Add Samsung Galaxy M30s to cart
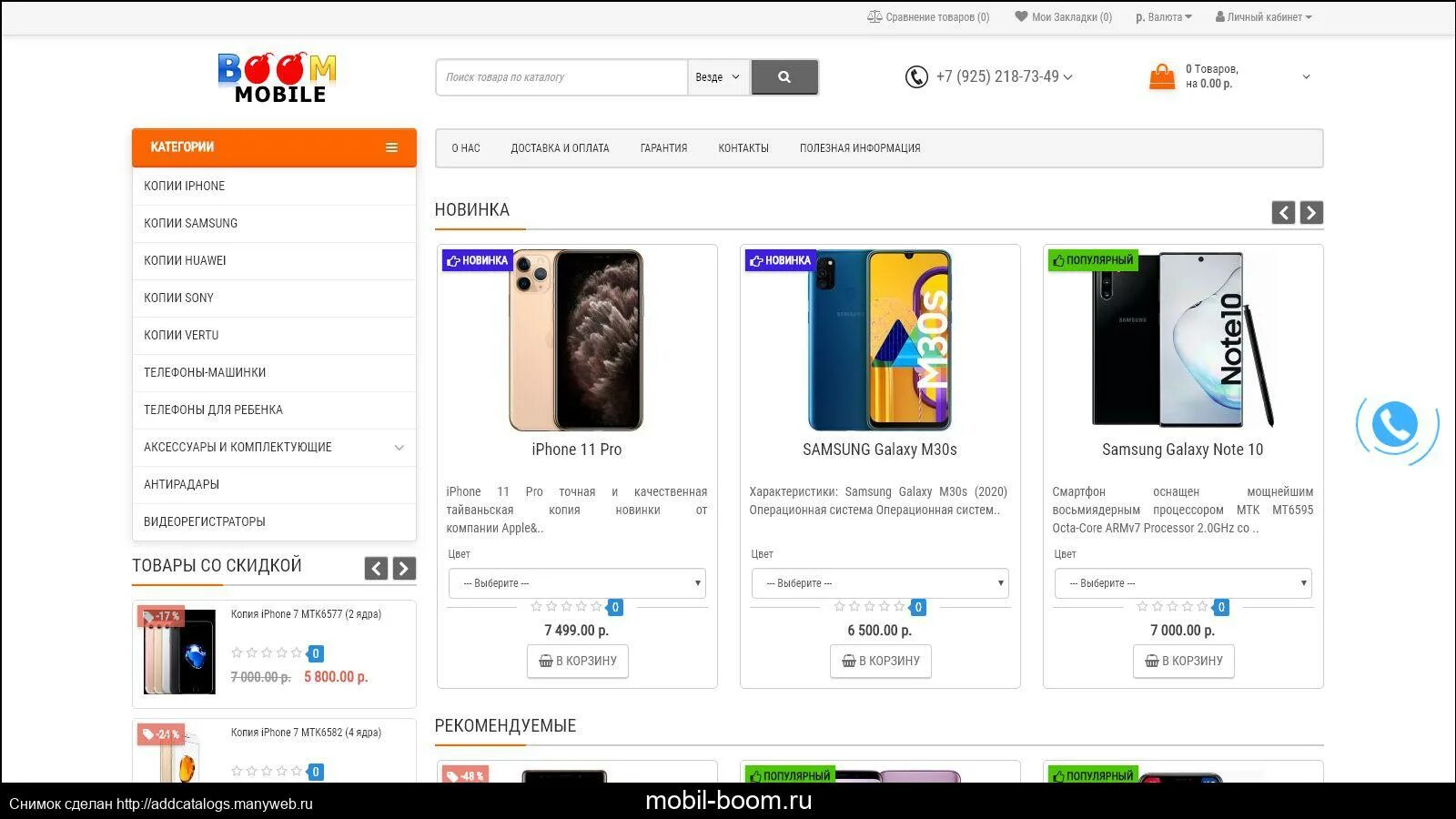 pos(880,661)
